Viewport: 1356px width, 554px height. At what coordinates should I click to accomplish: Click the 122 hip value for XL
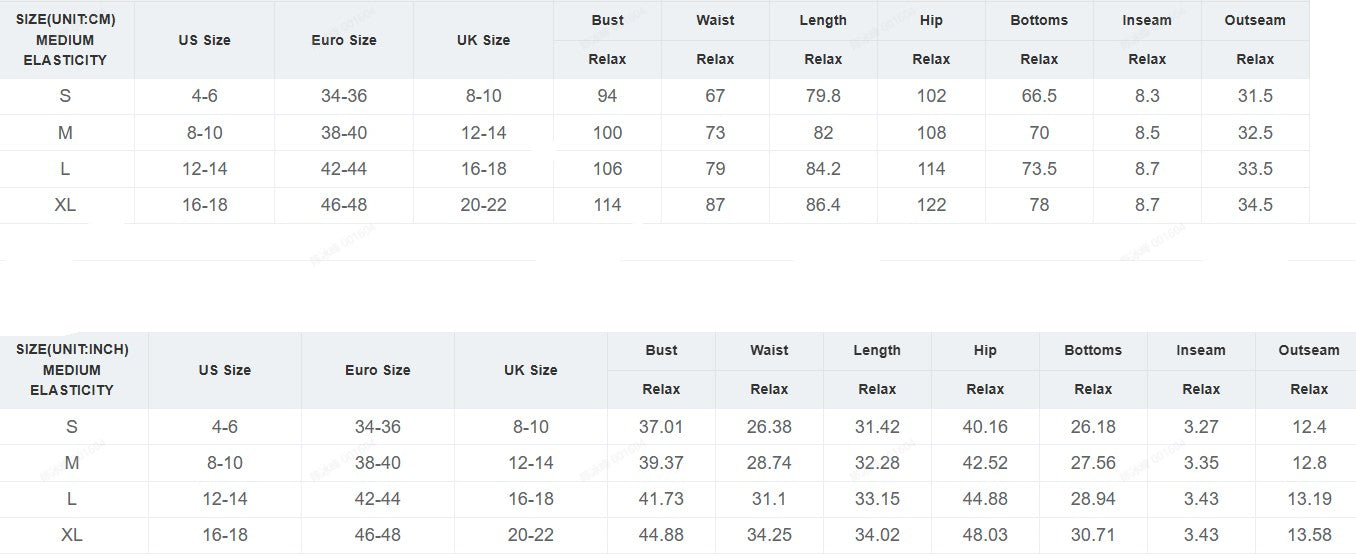pyautogui.click(x=931, y=205)
